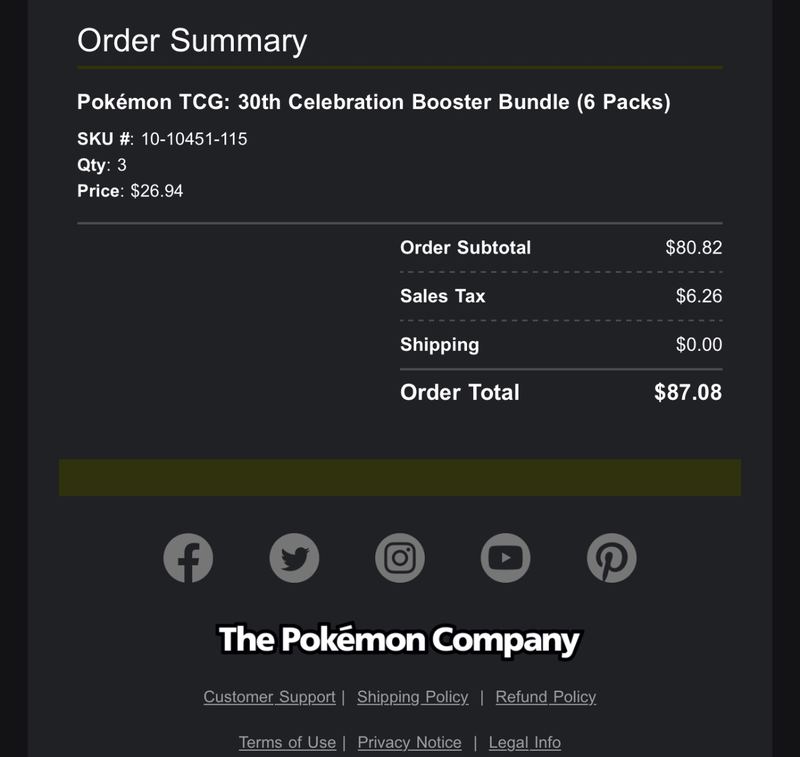The width and height of the screenshot is (800, 757).
Task: Click the Shipping cost $0.00
Action: pos(699,344)
